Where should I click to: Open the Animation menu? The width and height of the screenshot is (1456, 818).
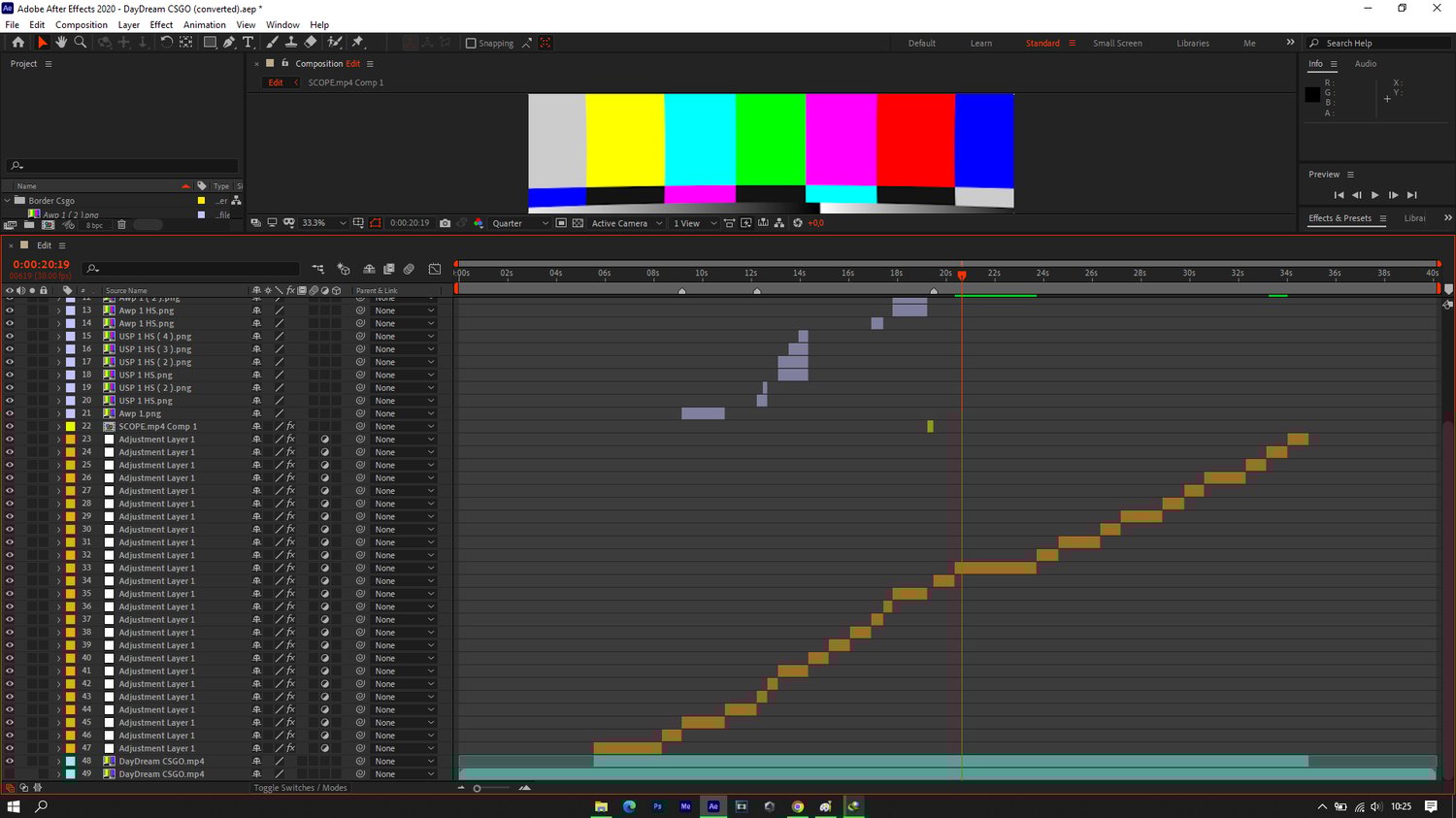[205, 25]
